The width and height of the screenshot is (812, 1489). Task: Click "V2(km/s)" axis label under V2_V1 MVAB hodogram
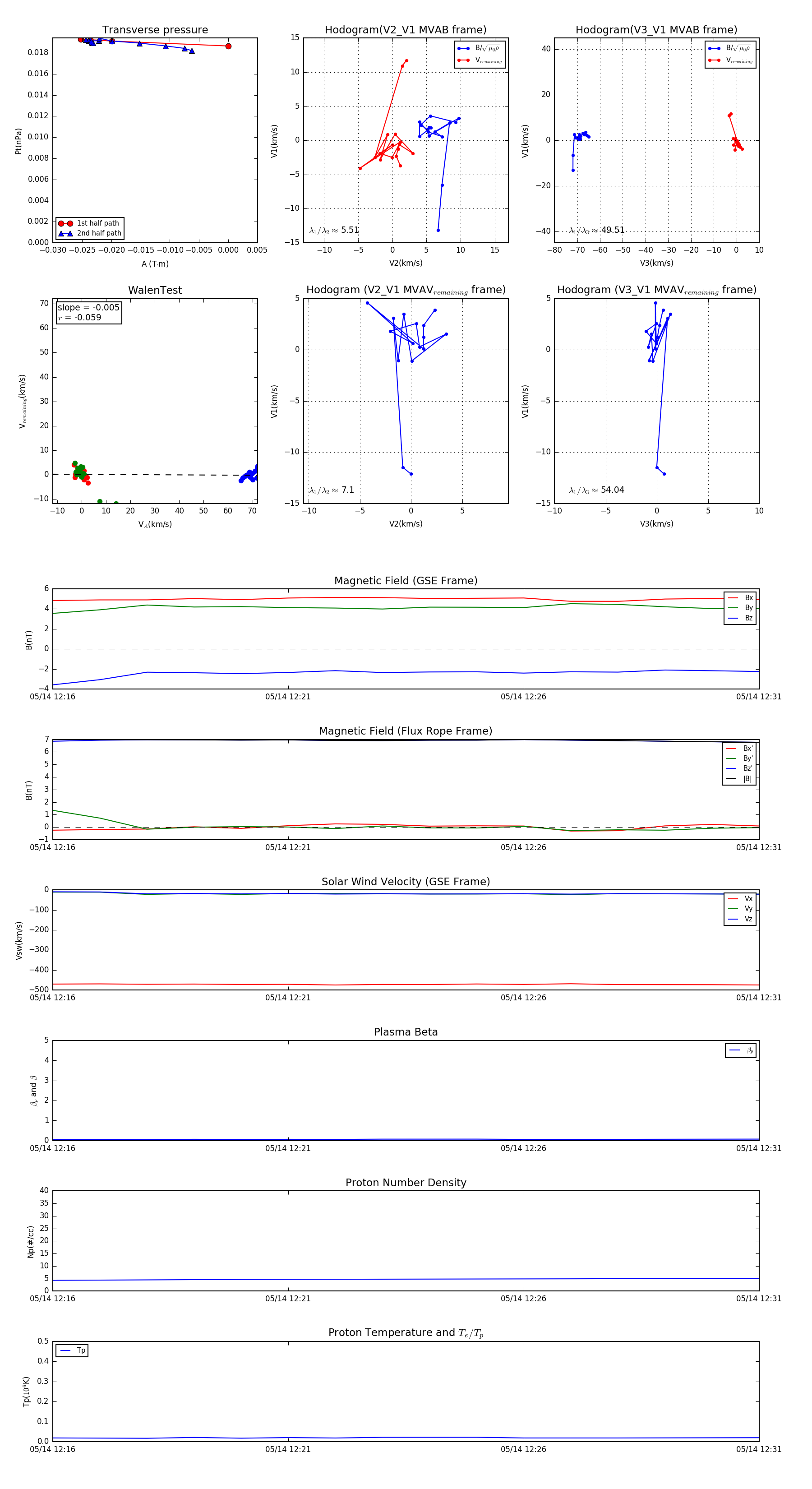tap(406, 263)
